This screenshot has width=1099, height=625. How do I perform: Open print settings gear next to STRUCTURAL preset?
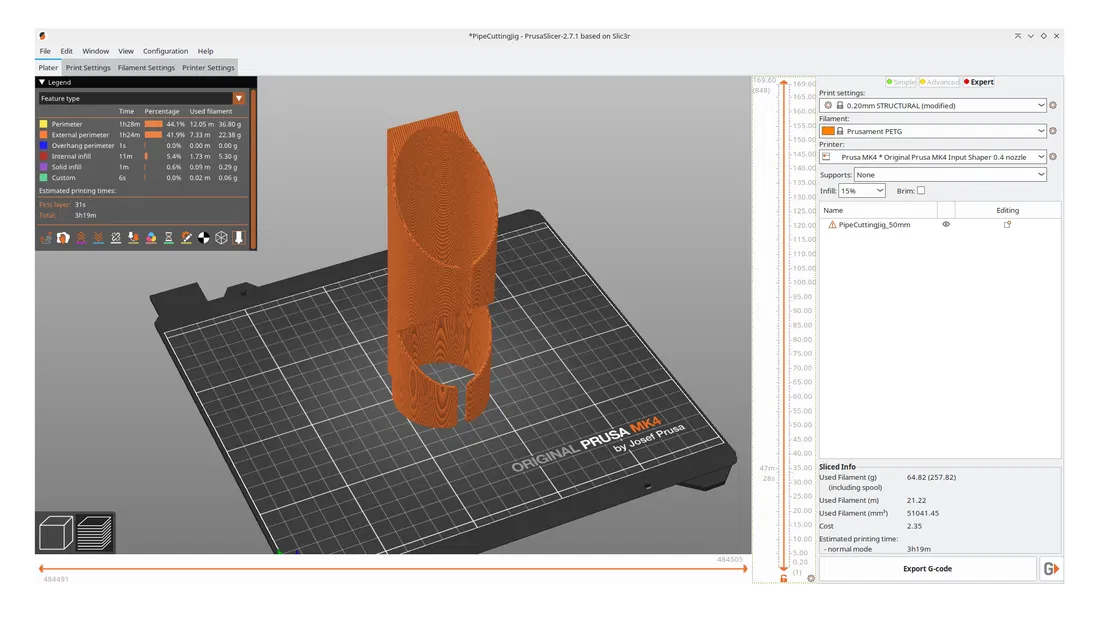point(1053,105)
